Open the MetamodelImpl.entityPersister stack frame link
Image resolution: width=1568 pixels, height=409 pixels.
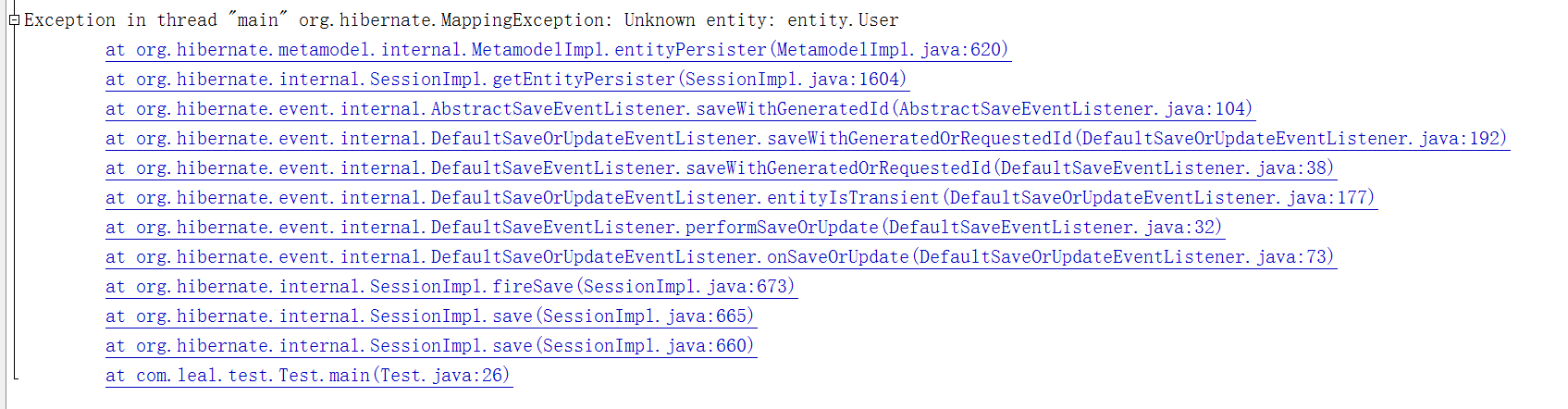coord(557,50)
